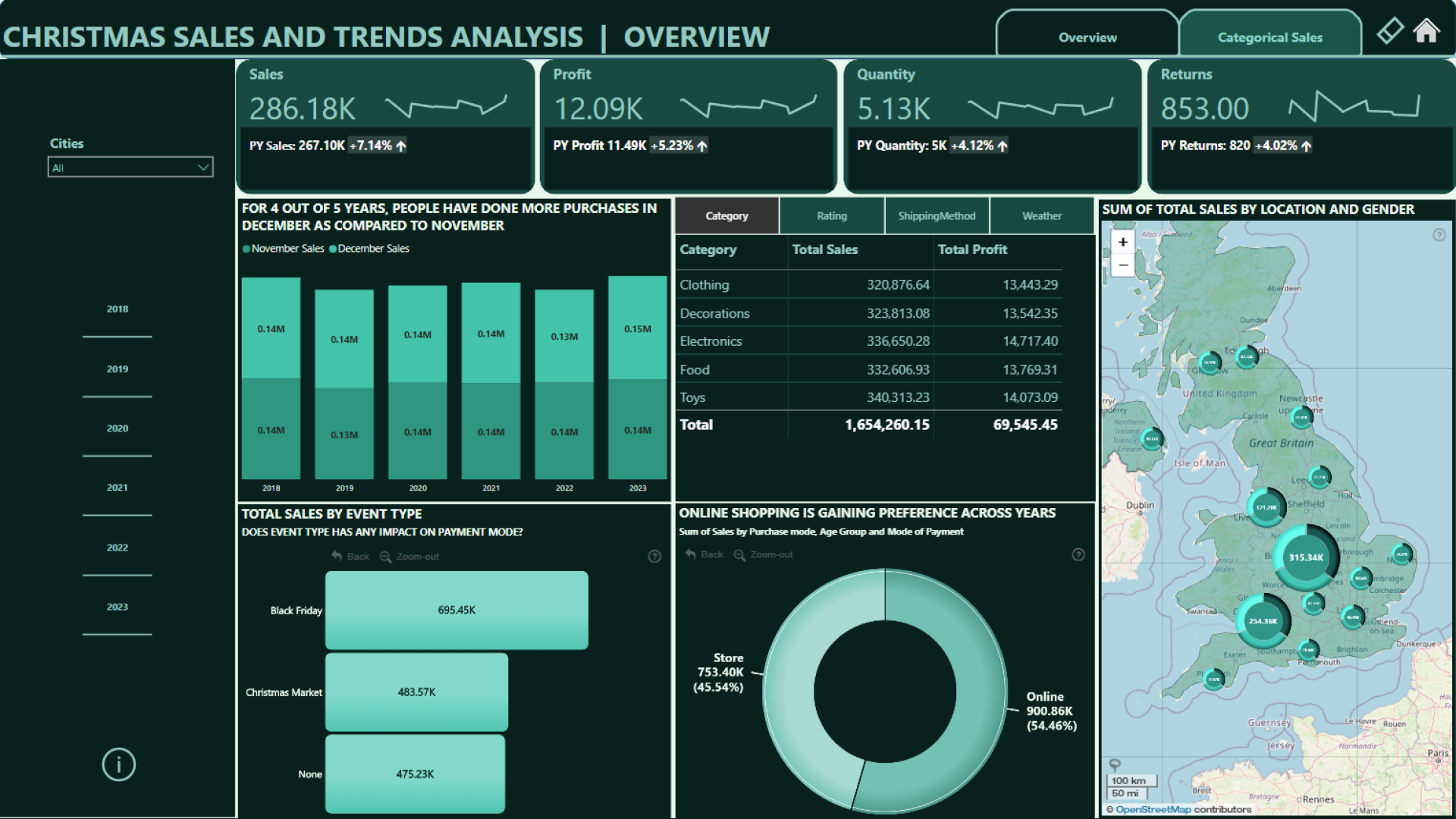Click the 254.36K map bubble
The image size is (1456, 819).
tap(1263, 621)
